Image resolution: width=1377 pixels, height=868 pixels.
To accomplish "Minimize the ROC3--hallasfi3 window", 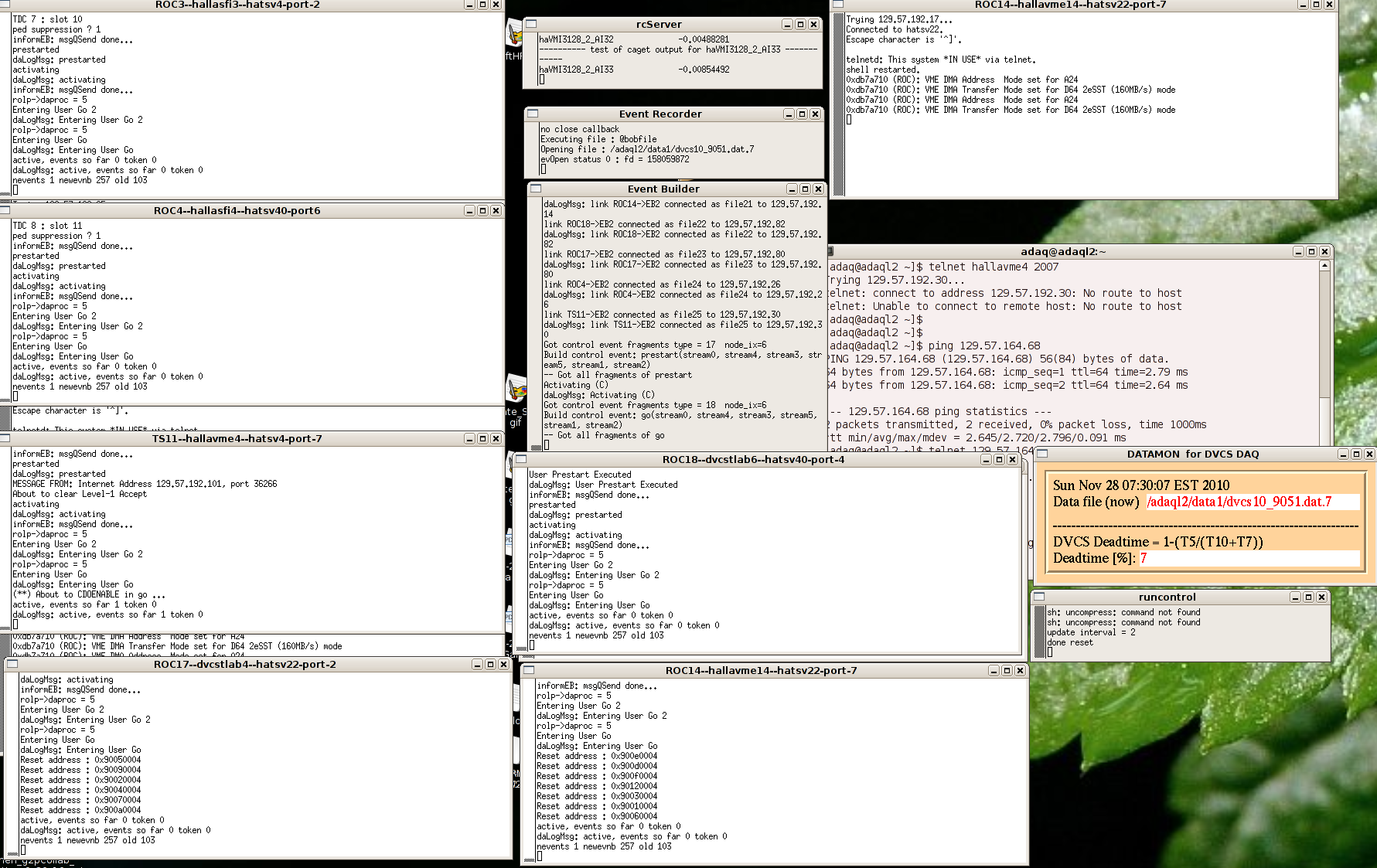I will [469, 5].
